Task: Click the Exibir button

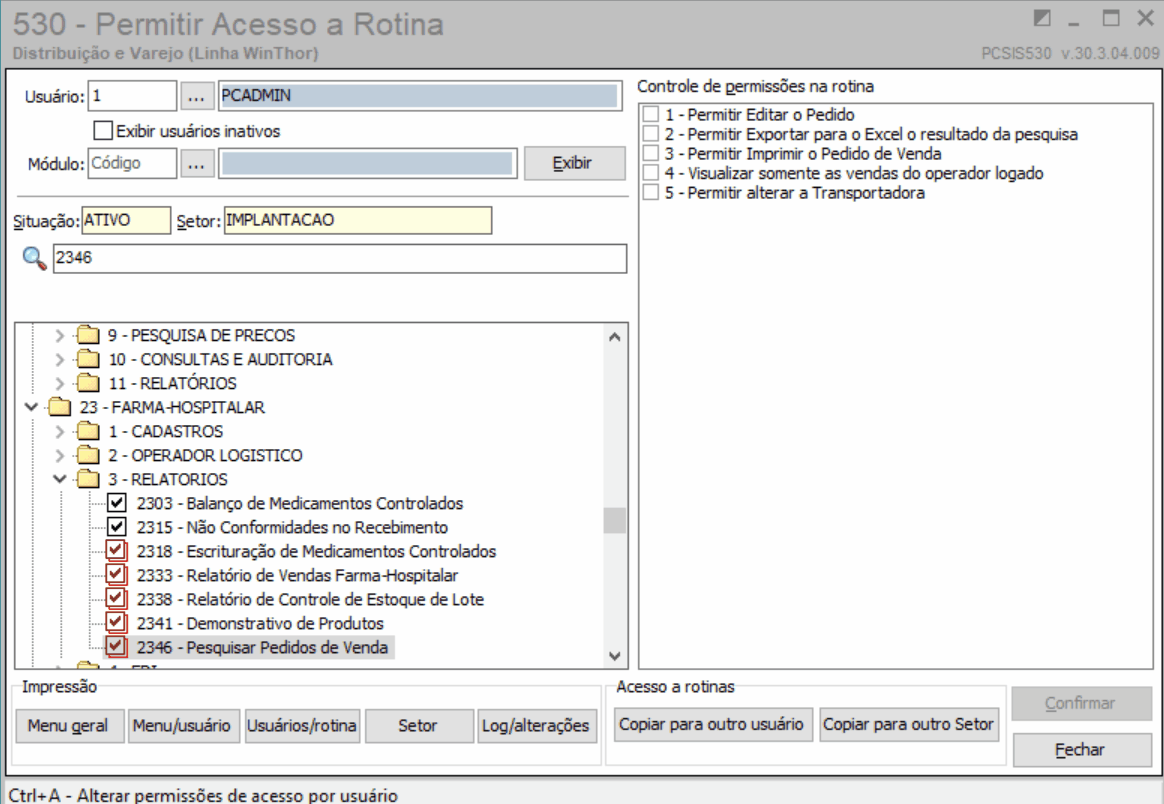Action: point(575,163)
